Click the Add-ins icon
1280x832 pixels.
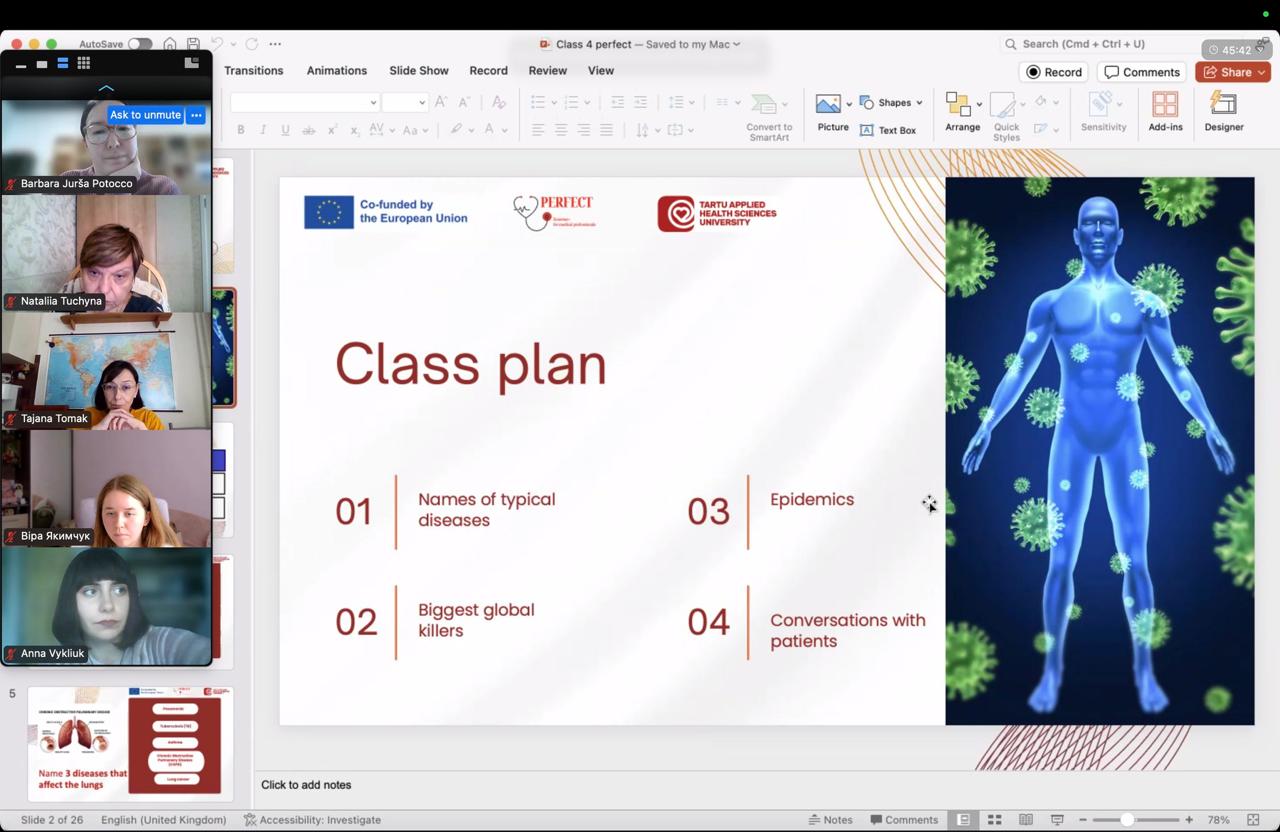pyautogui.click(x=1165, y=111)
